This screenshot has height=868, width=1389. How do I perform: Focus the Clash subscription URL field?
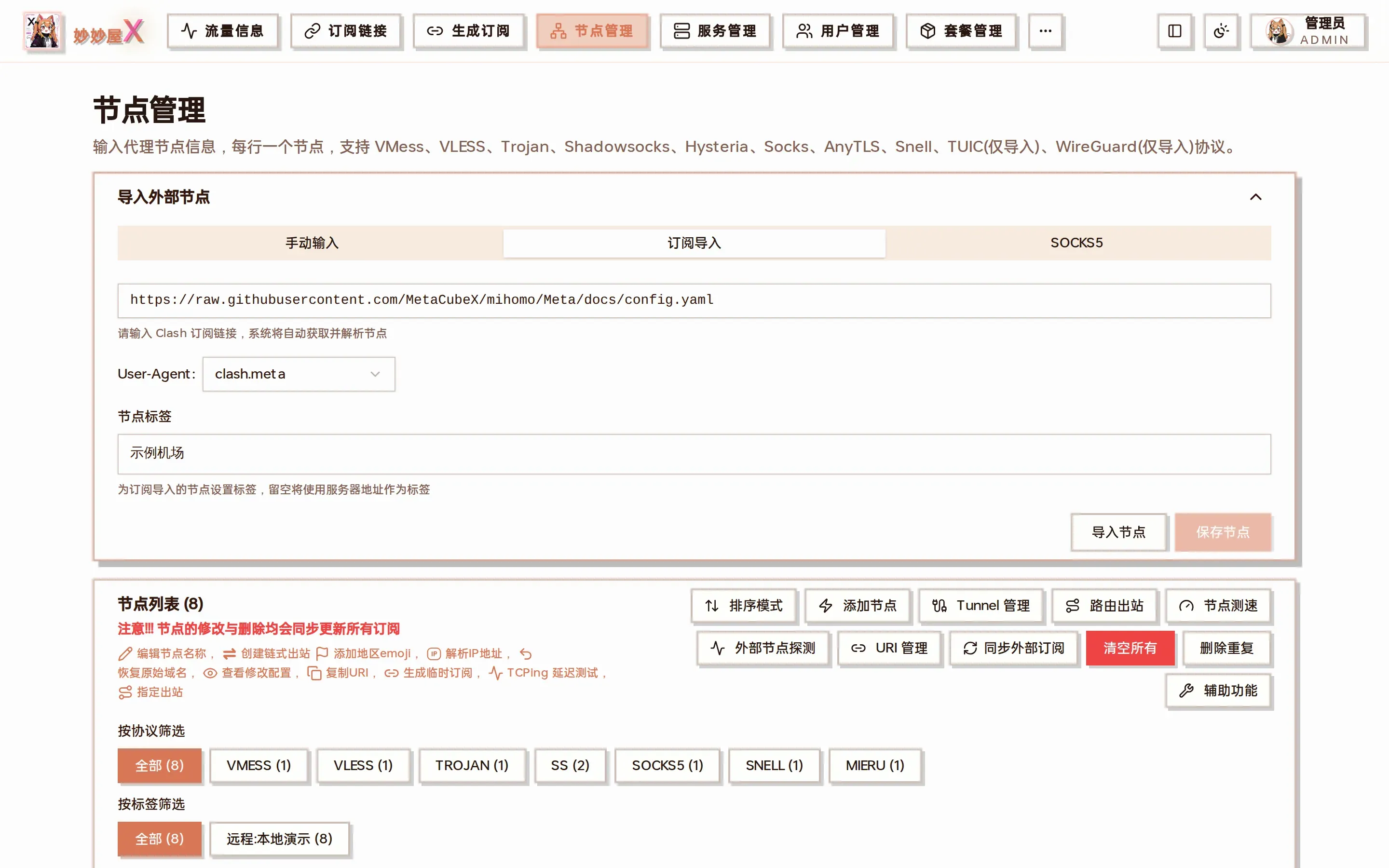click(694, 300)
